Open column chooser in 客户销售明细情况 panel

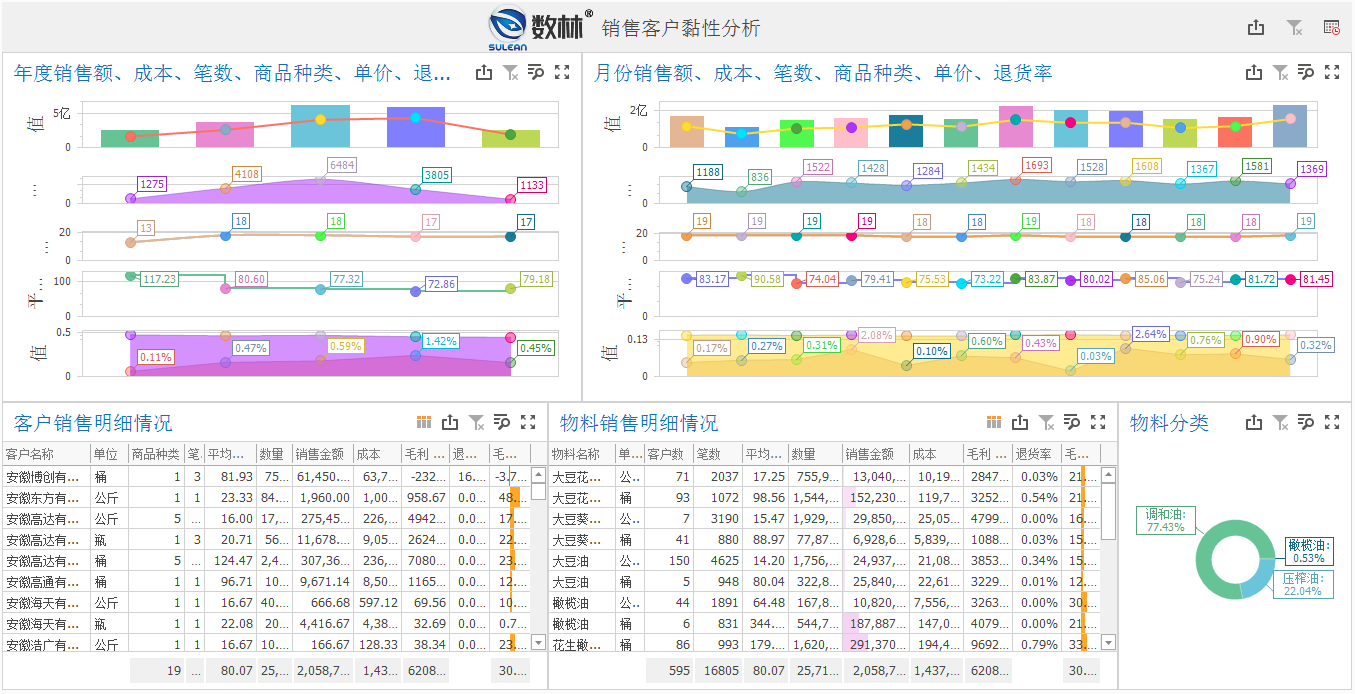(423, 422)
